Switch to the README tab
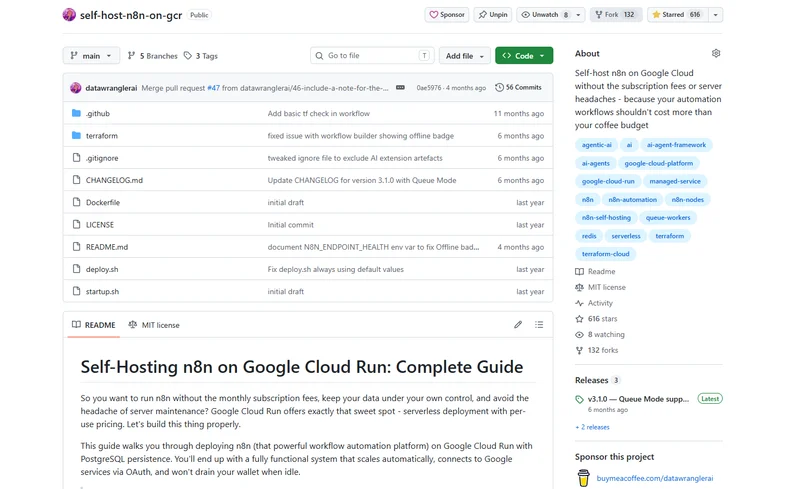Image resolution: width=800 pixels, height=489 pixels. [93, 325]
